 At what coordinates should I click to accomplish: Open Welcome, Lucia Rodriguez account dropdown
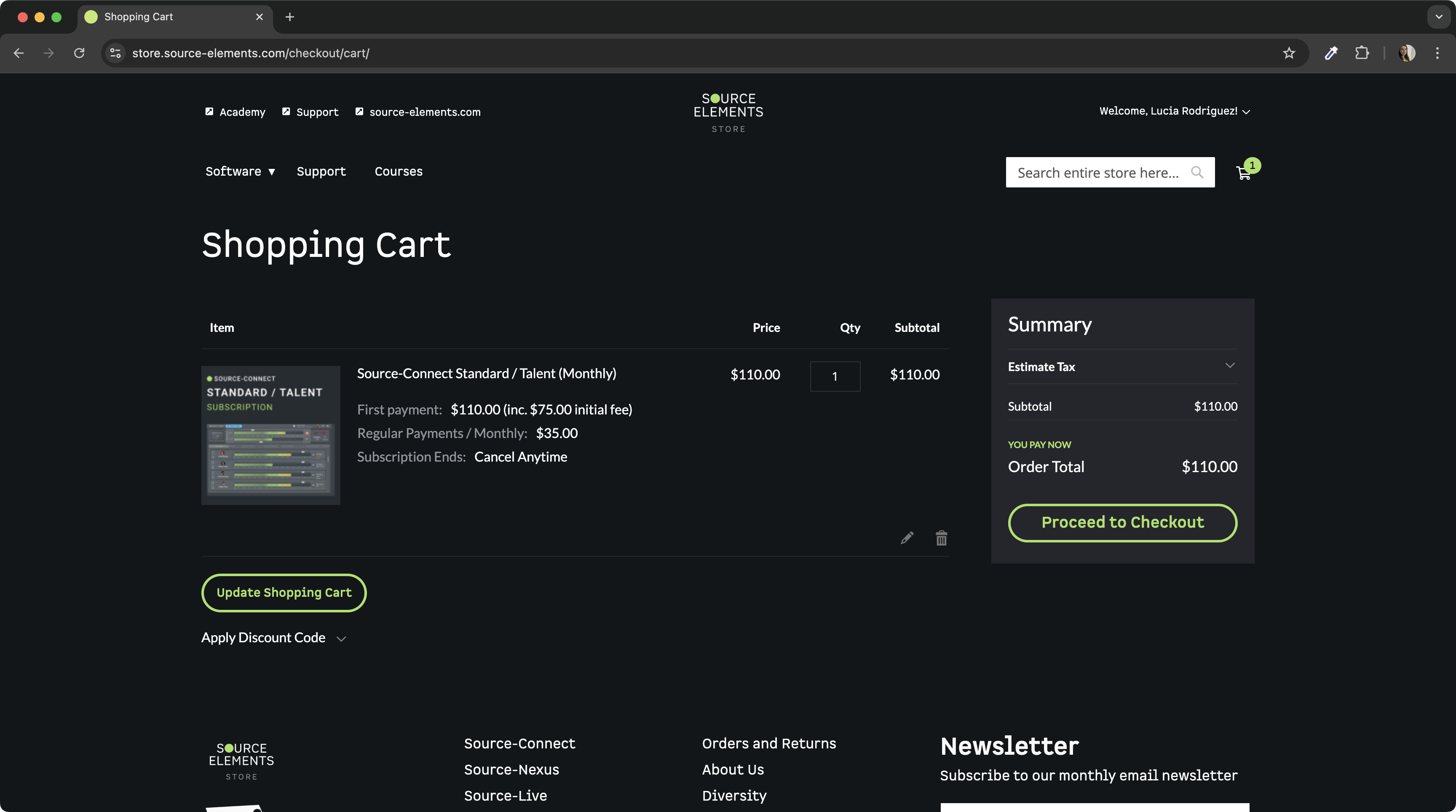point(1175,111)
